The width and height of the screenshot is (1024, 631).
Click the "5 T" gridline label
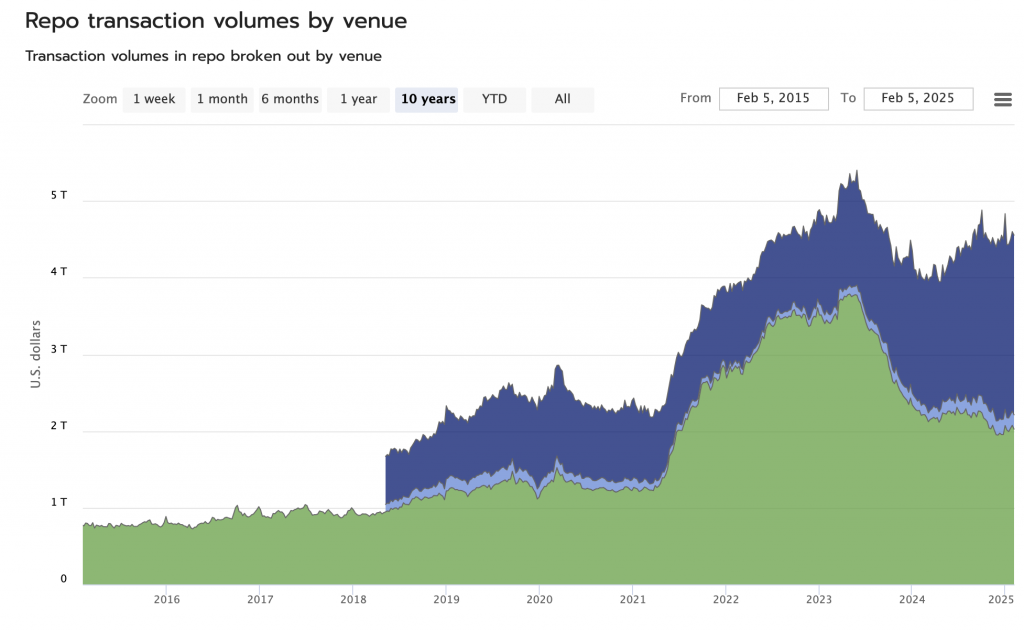point(57,194)
